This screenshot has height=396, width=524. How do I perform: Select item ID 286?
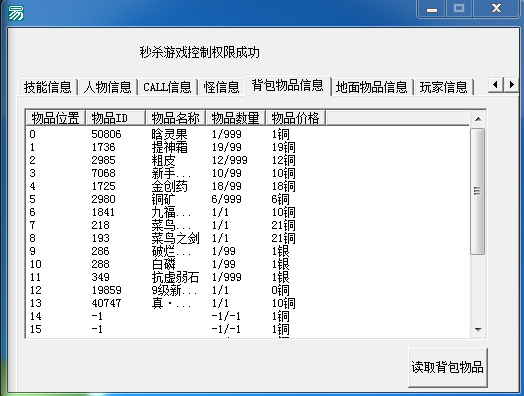100,252
